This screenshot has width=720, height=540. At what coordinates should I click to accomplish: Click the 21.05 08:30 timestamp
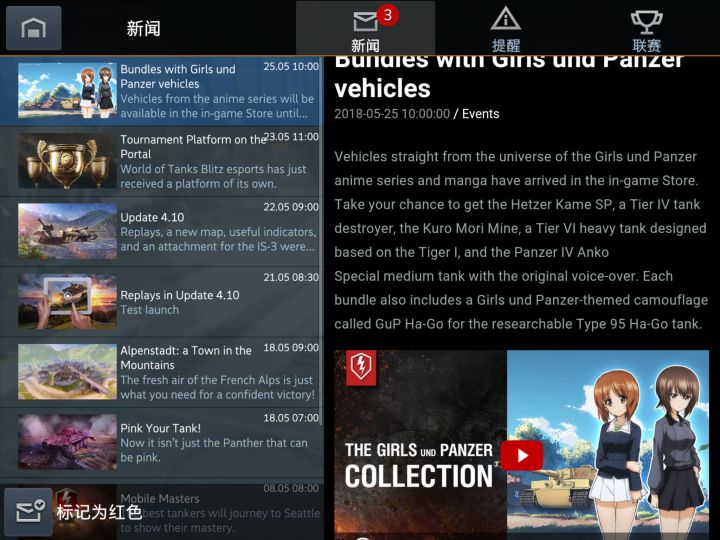click(291, 277)
